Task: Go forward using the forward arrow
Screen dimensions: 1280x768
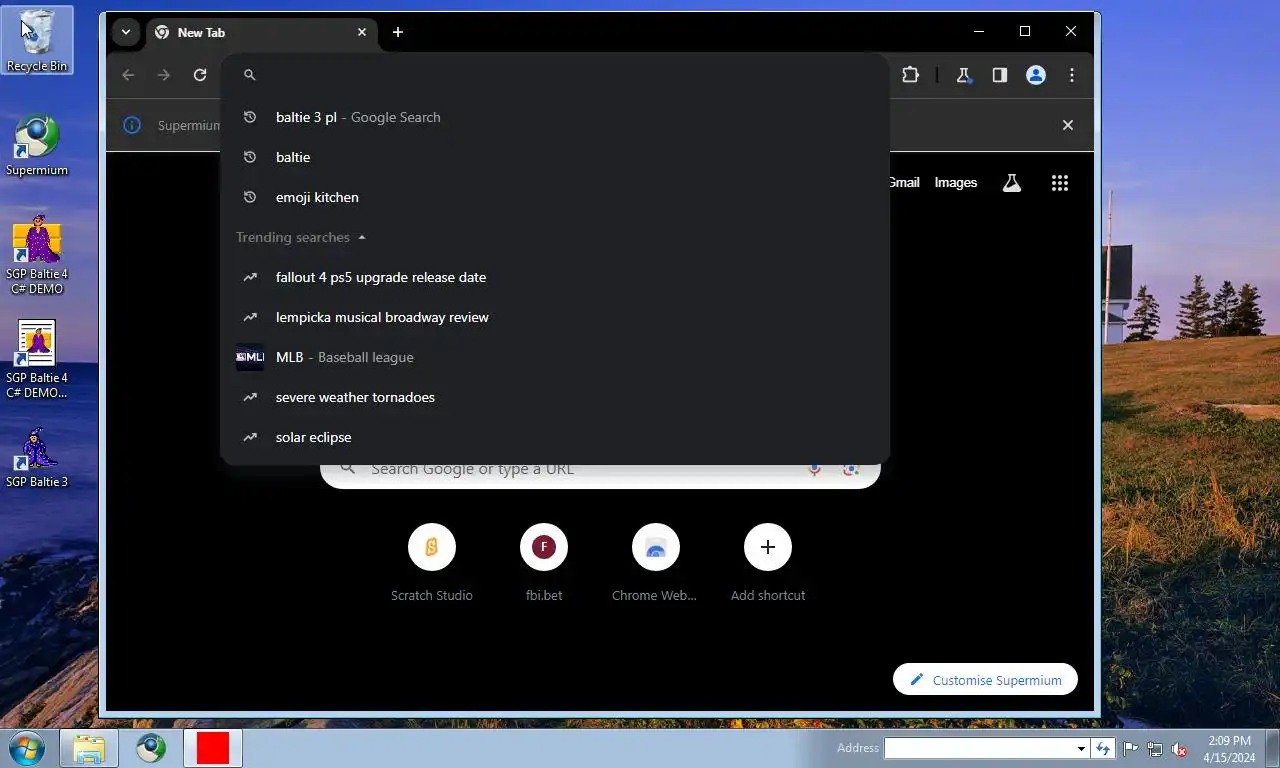Action: click(x=164, y=75)
